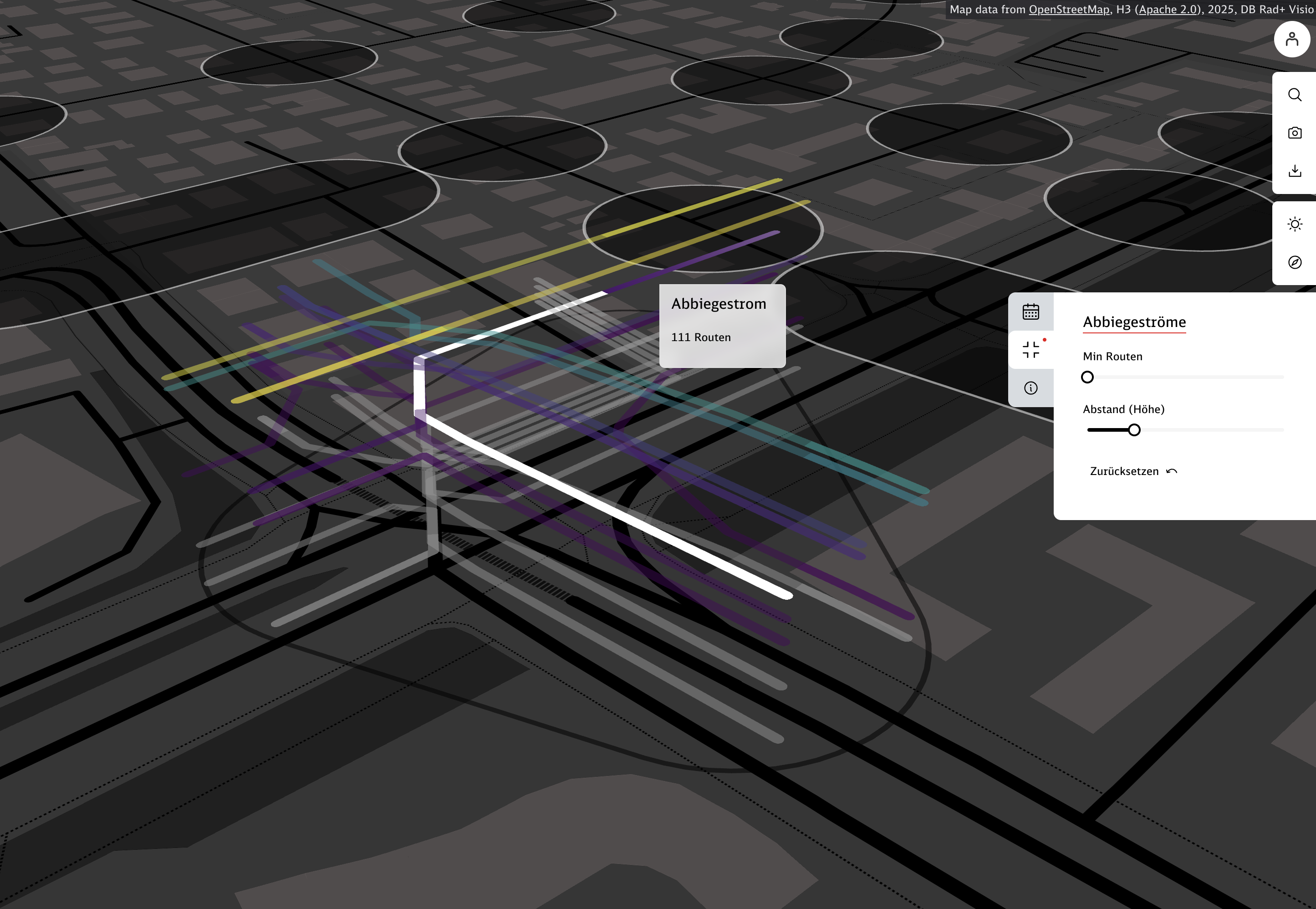Open the account profile icon

[x=1292, y=39]
